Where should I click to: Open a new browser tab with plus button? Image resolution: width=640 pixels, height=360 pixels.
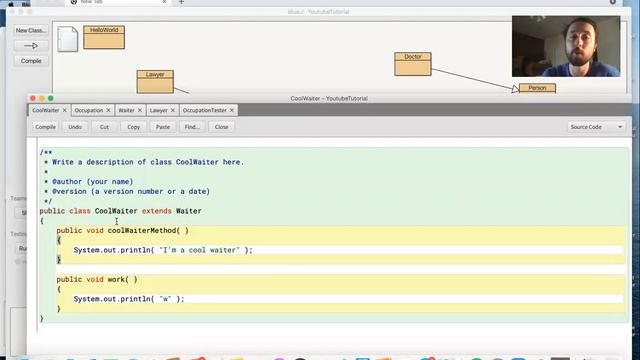181,2
